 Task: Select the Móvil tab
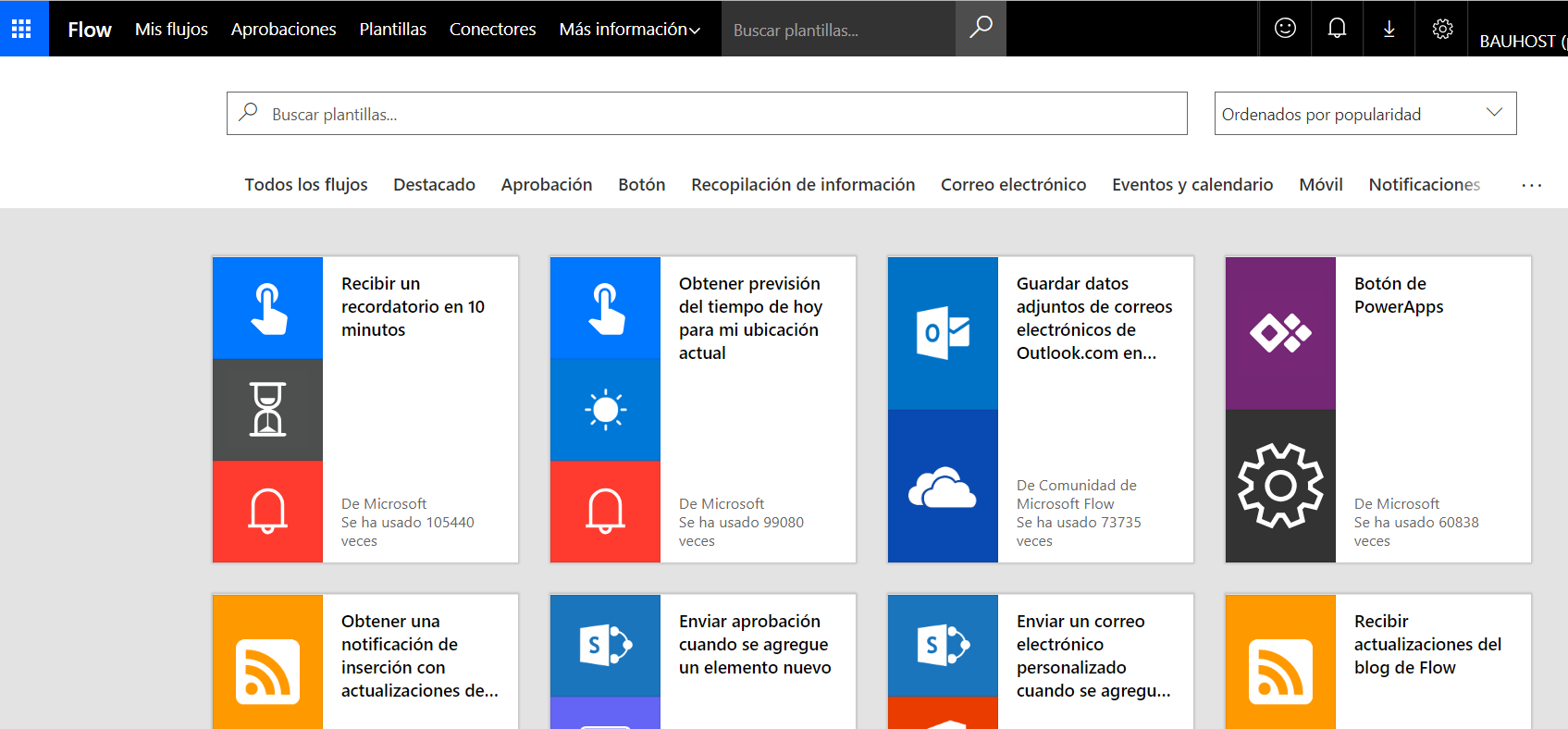tap(1321, 184)
